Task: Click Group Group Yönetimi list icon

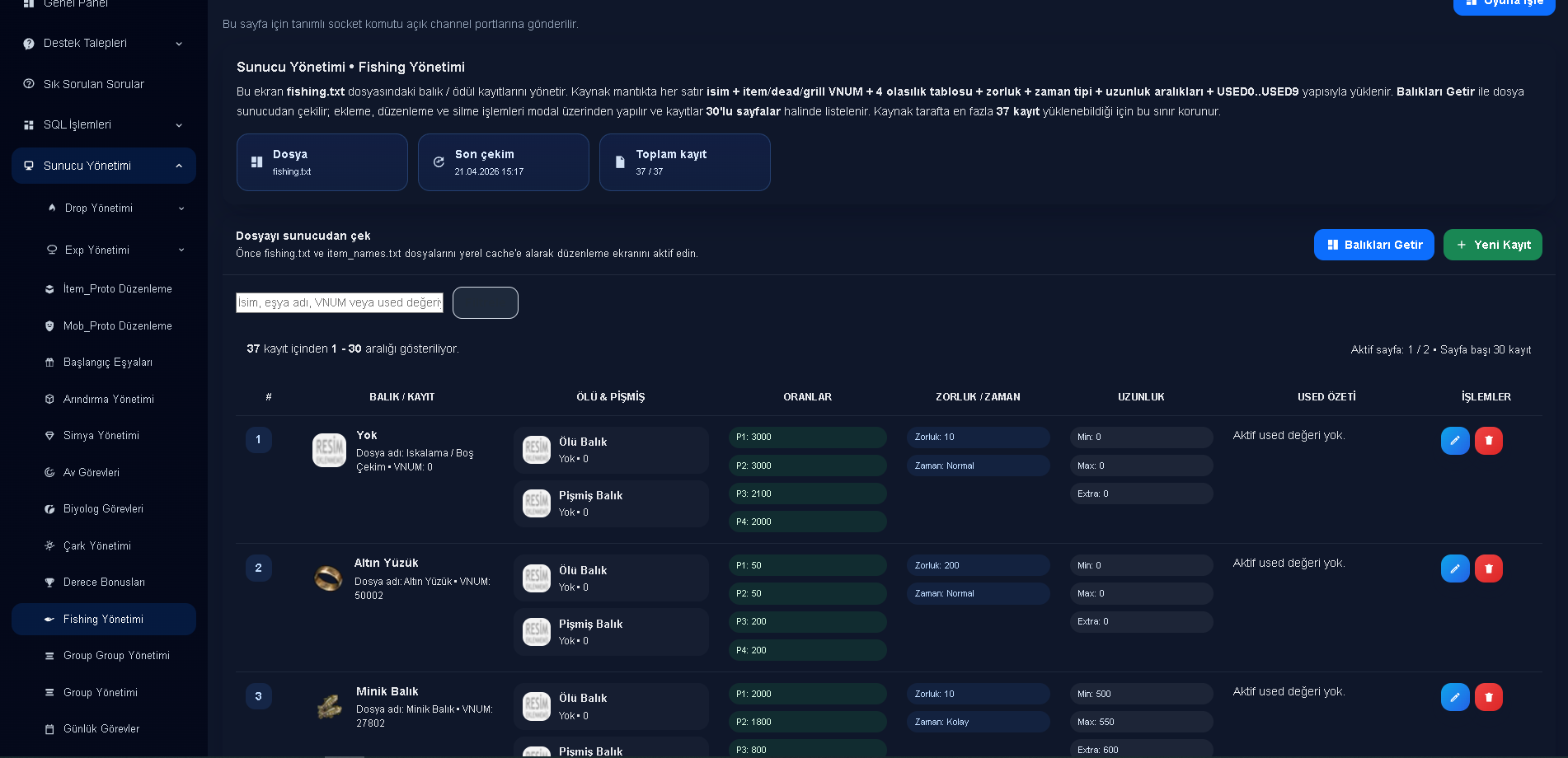Action: point(49,656)
